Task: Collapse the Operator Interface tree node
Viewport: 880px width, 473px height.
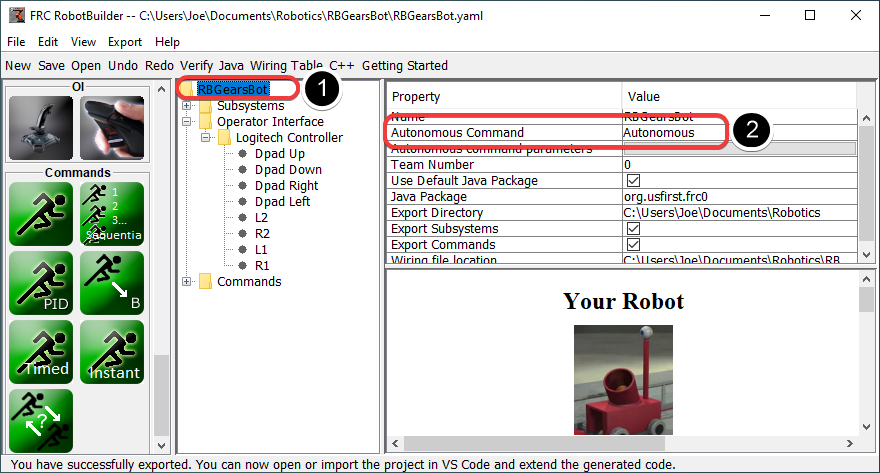Action: point(187,121)
